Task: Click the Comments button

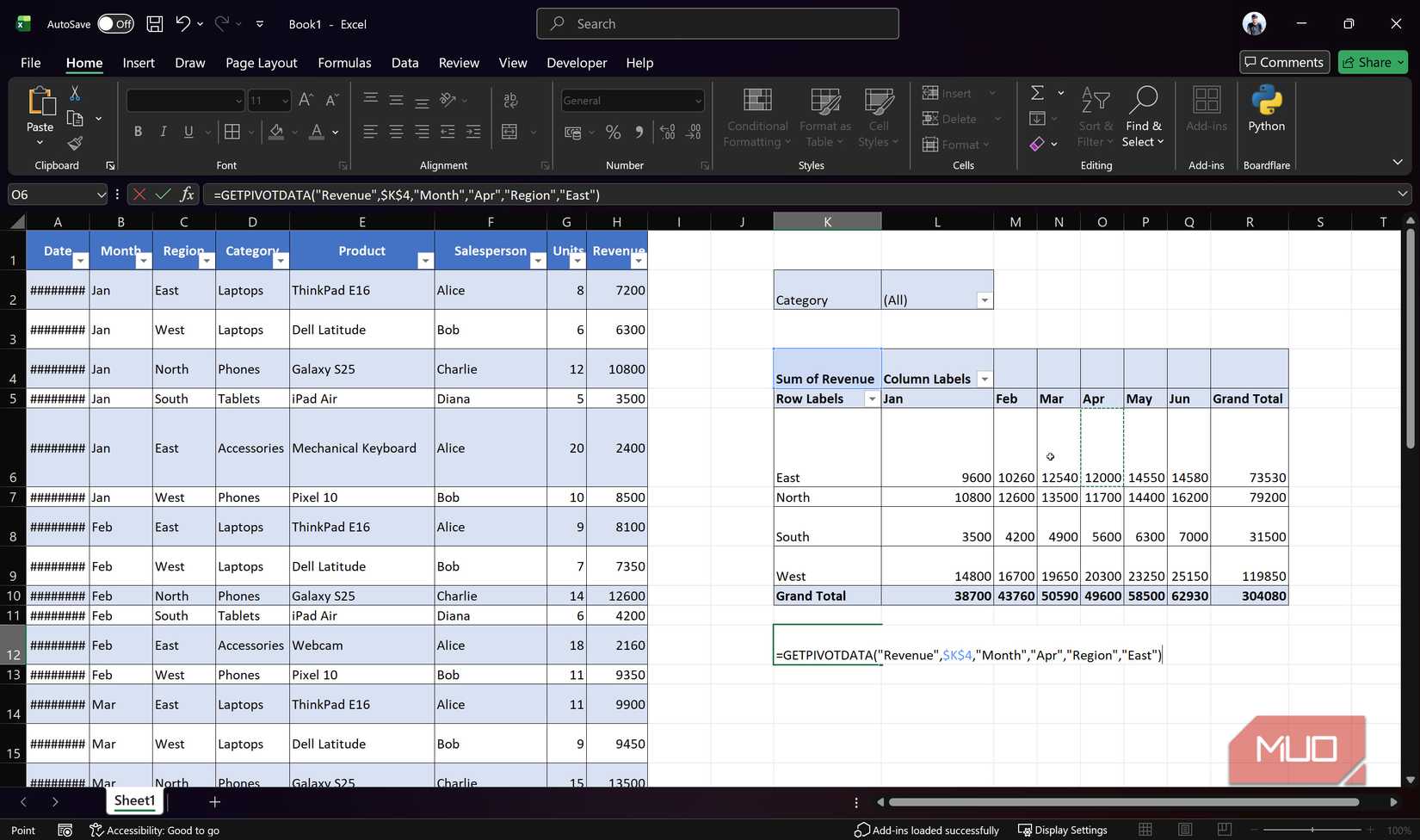Action: tap(1284, 62)
